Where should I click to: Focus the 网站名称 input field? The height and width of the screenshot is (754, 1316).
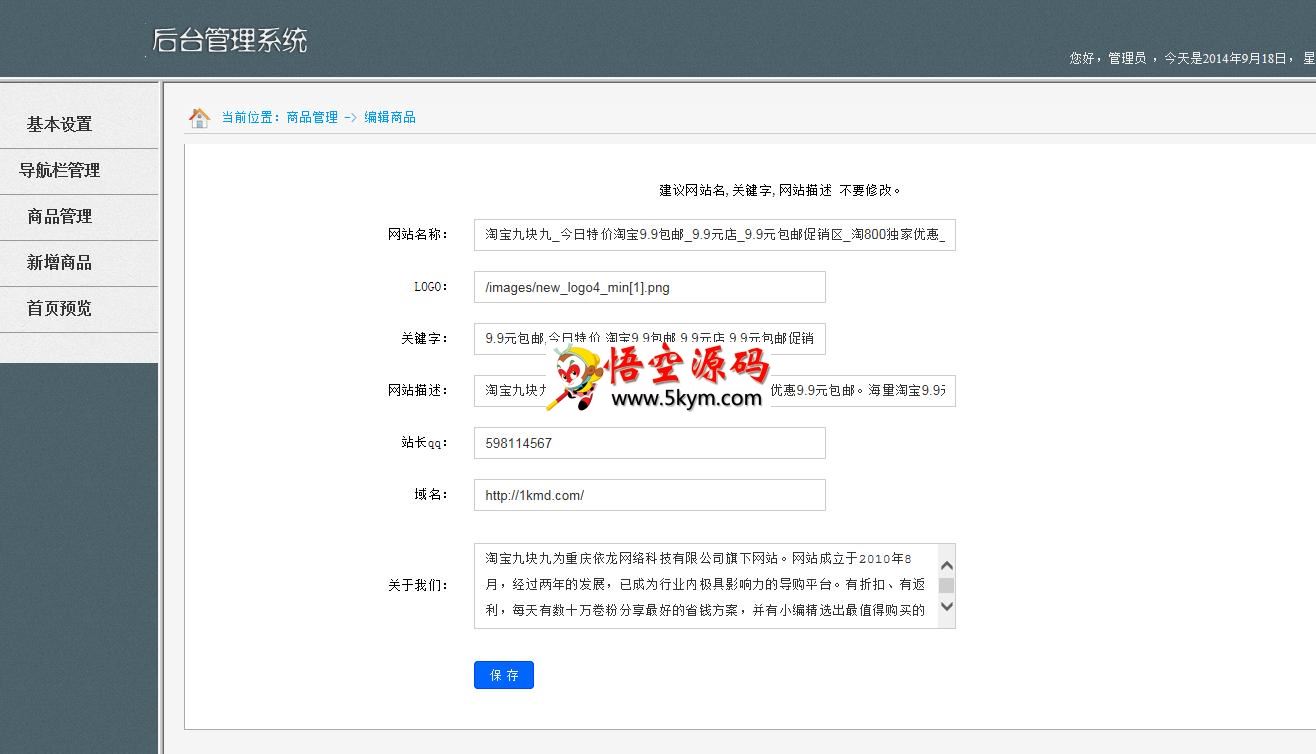pos(715,235)
